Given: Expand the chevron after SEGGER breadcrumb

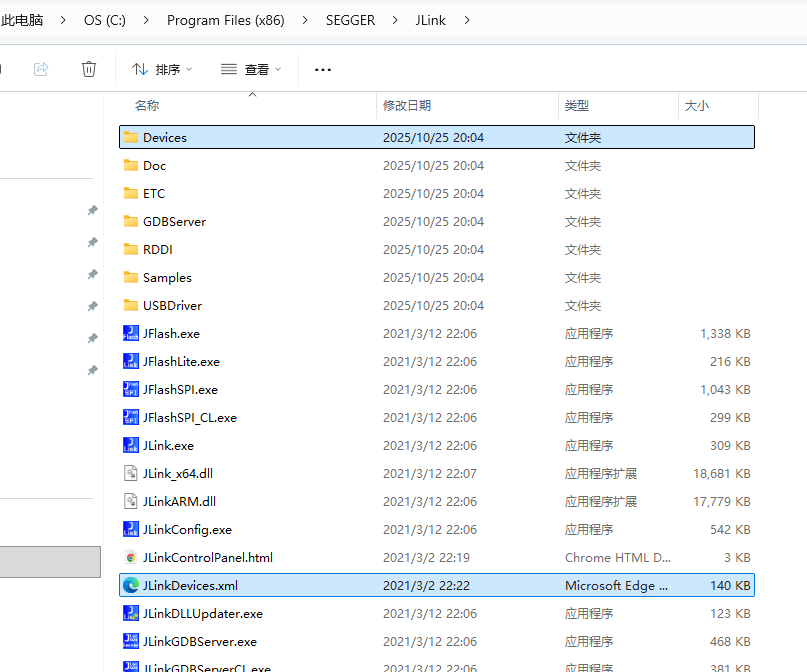Looking at the screenshot, I should point(395,20).
